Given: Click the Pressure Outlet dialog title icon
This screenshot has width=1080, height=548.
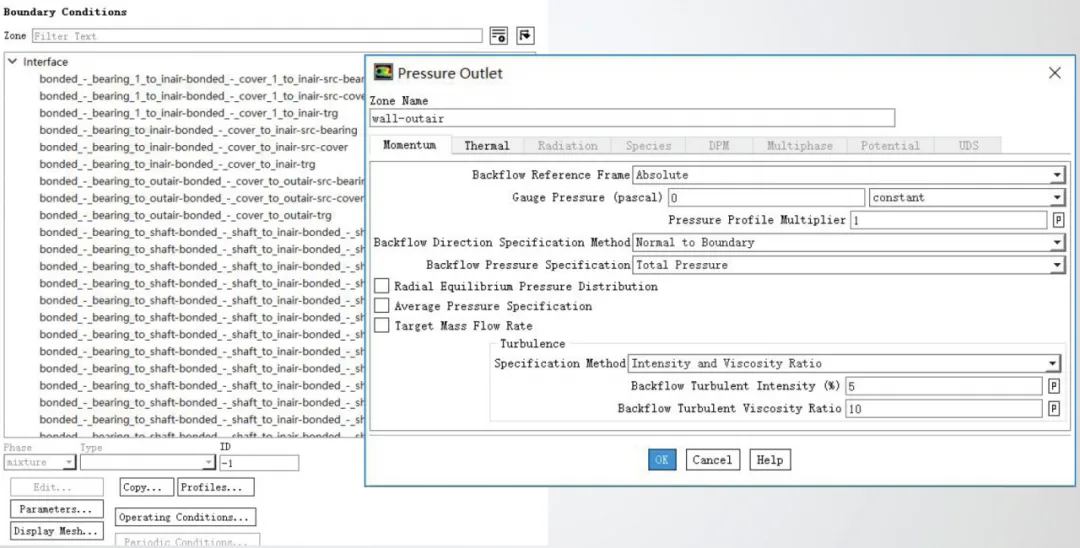Looking at the screenshot, I should [x=383, y=72].
